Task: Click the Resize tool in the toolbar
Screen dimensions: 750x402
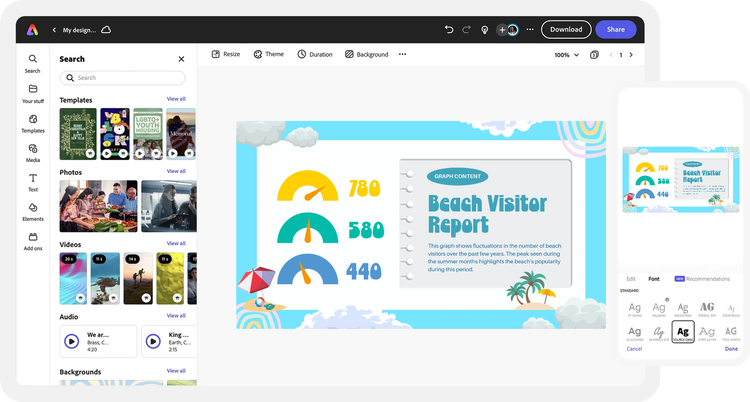Action: 226,54
